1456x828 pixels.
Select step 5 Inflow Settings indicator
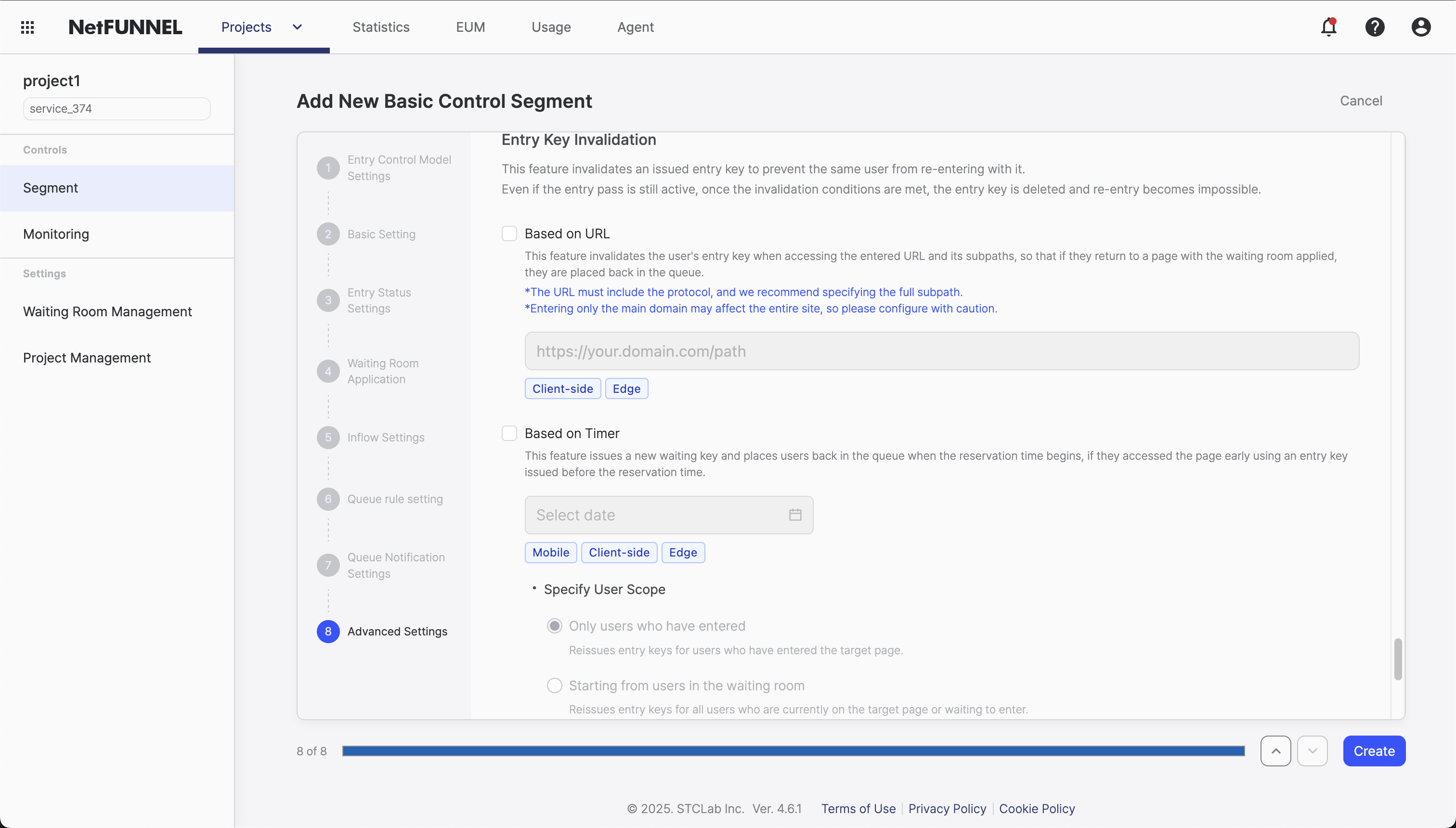328,437
